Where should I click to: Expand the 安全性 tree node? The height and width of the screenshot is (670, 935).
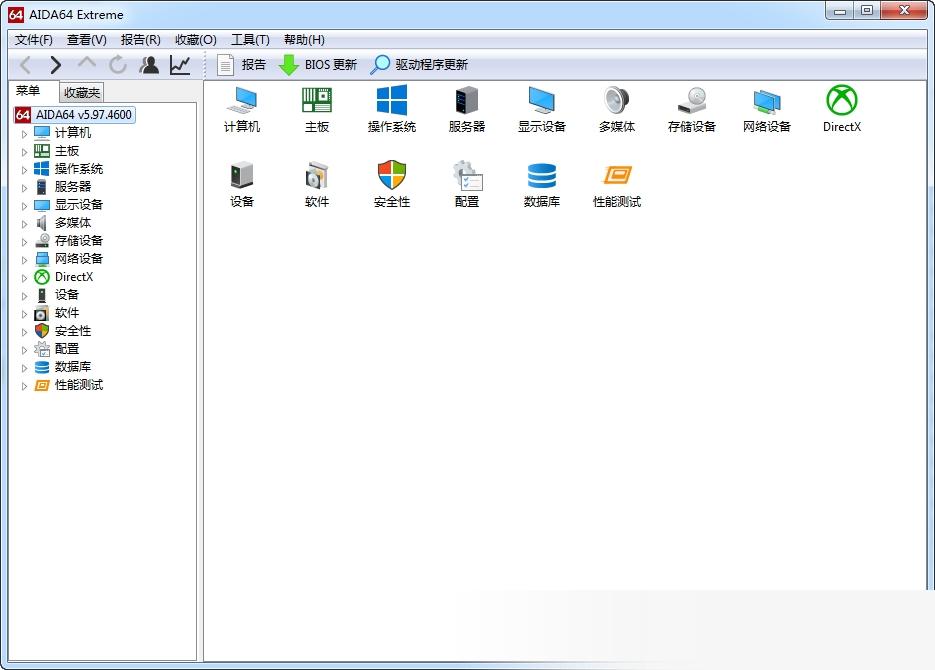coord(24,332)
